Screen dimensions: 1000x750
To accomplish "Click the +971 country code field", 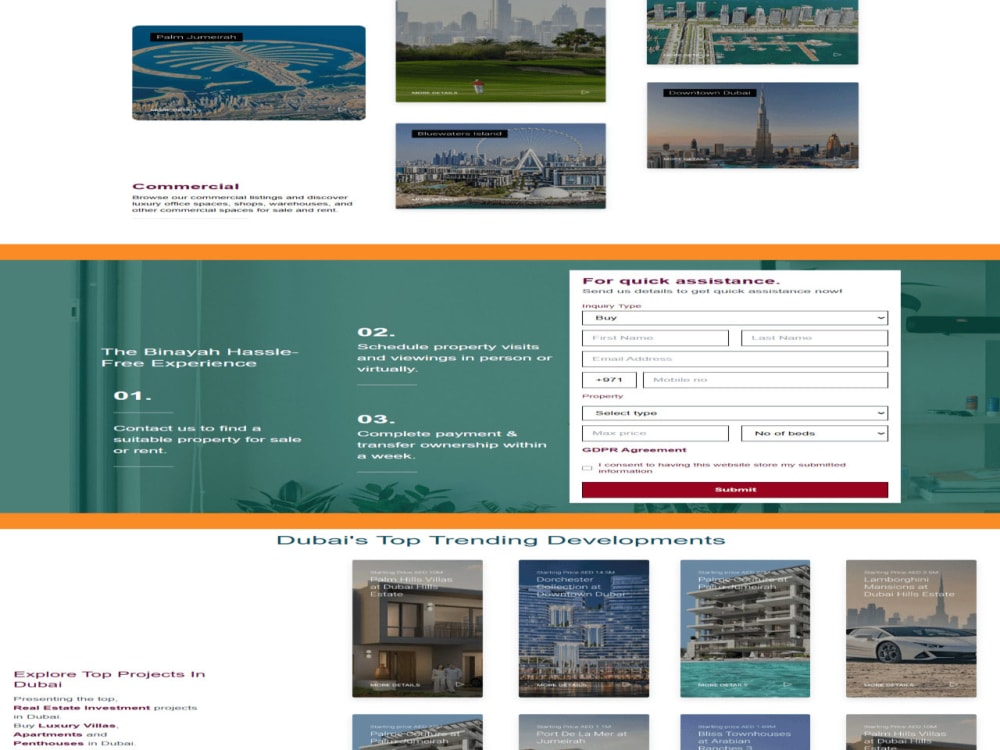I will pyautogui.click(x=609, y=380).
